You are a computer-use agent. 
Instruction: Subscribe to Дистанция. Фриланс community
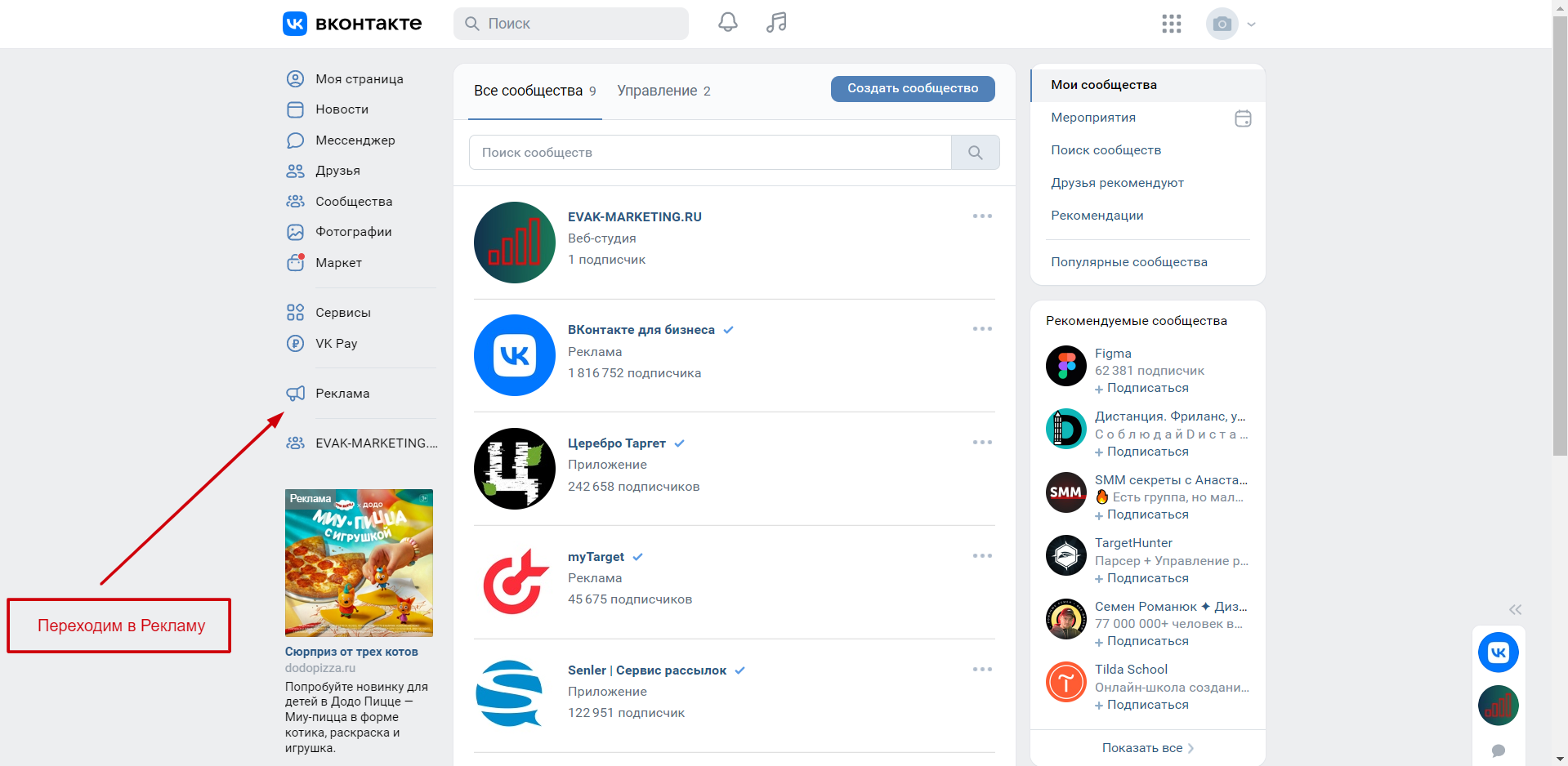pos(1141,452)
